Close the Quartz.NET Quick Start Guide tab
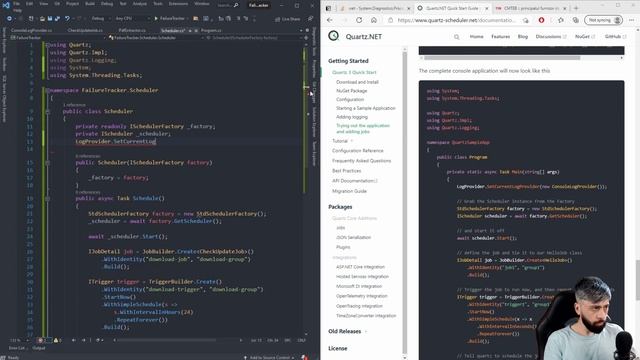 [487, 8]
